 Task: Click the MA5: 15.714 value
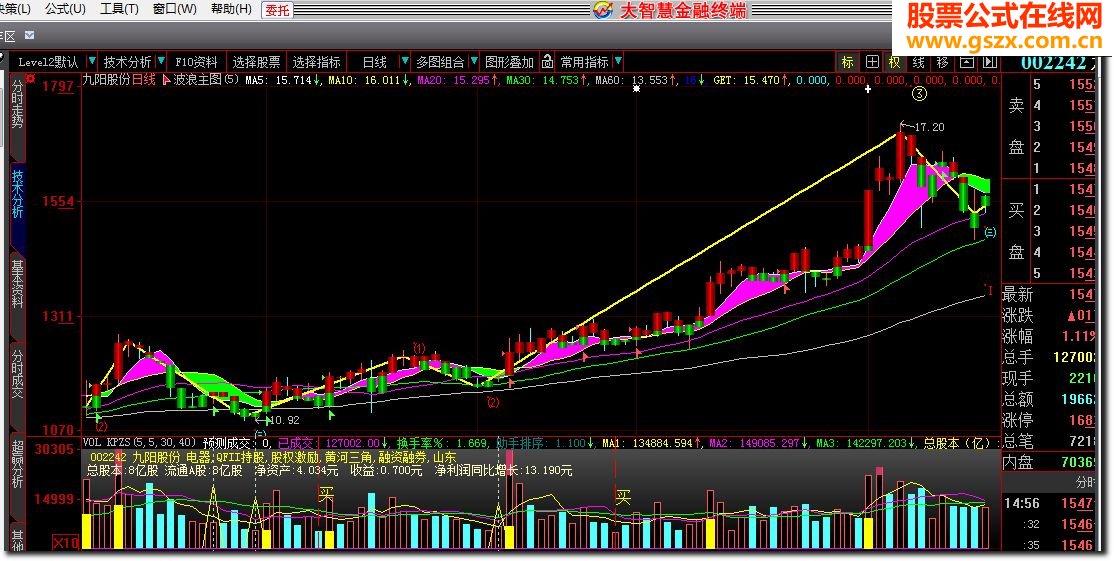(278, 80)
